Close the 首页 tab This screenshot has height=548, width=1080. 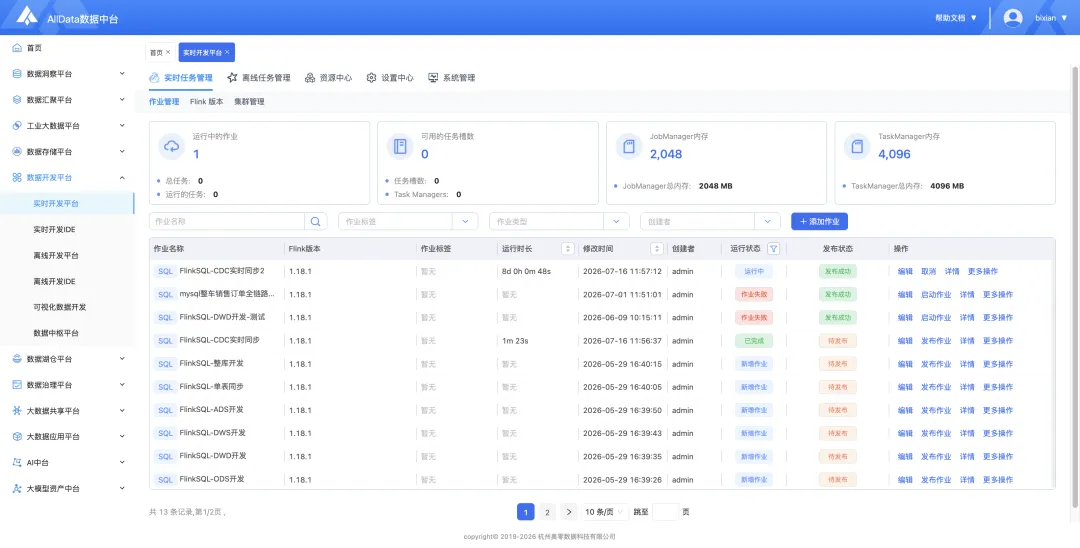(168, 52)
